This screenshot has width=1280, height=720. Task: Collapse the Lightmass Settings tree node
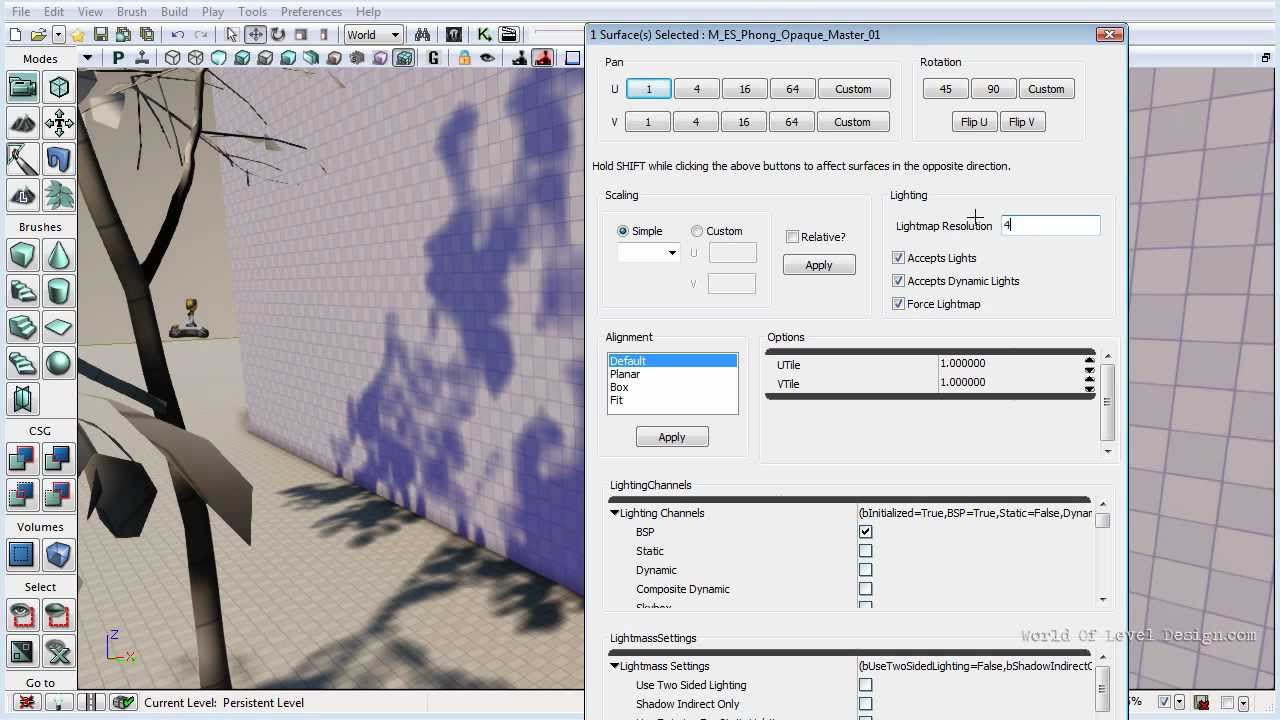click(x=615, y=666)
